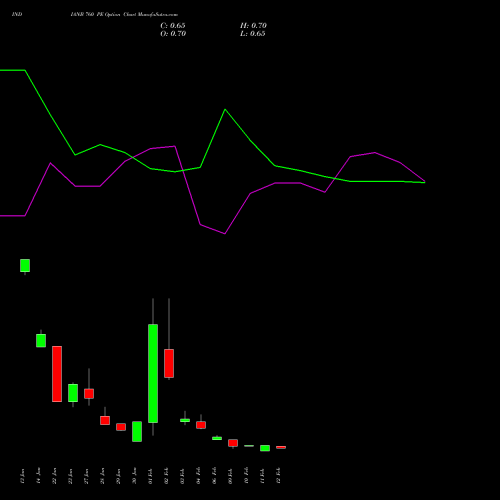Image resolution: width=500 pixels, height=500 pixels.
Task: Select the small green candle above 03 Feb
Action: (185, 420)
